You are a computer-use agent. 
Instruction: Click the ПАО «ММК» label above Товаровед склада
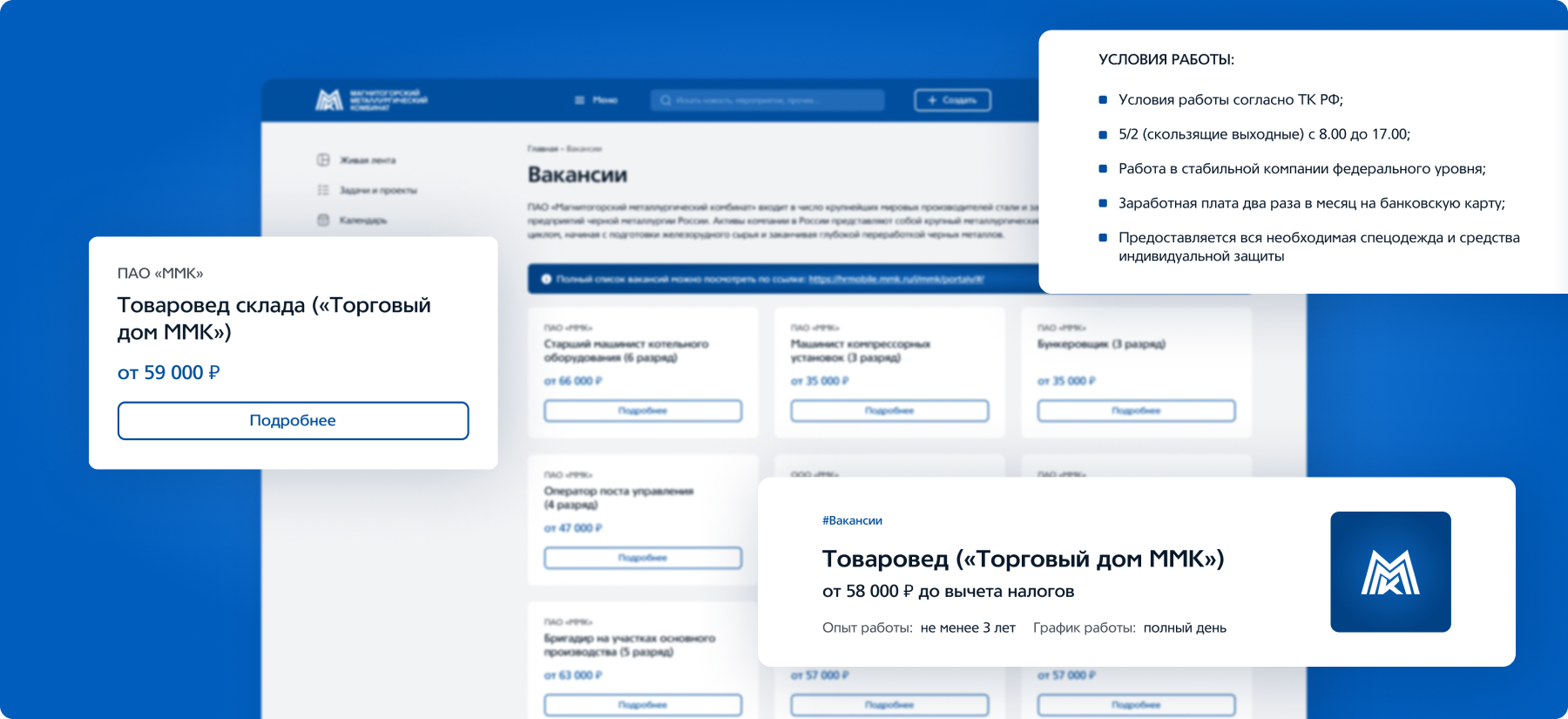coord(160,274)
